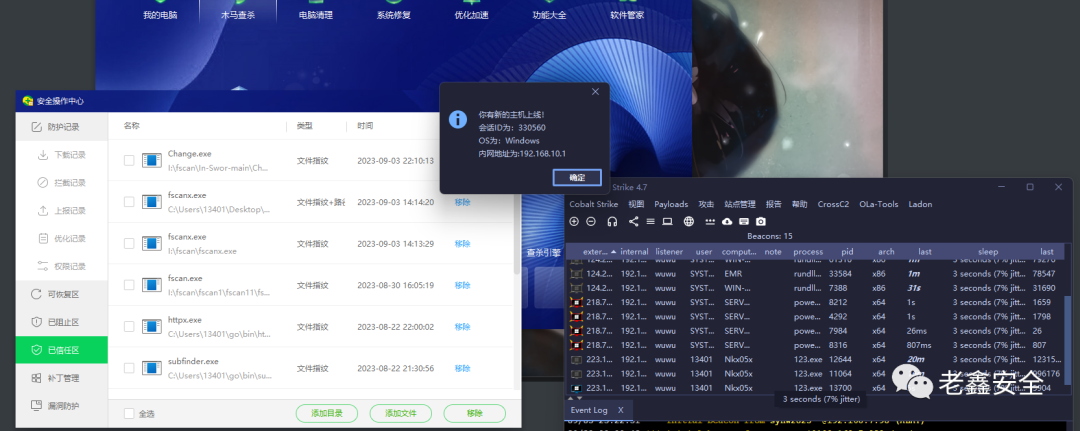
Task: Select the 防护记录 sidebar section
Action: tap(62, 127)
